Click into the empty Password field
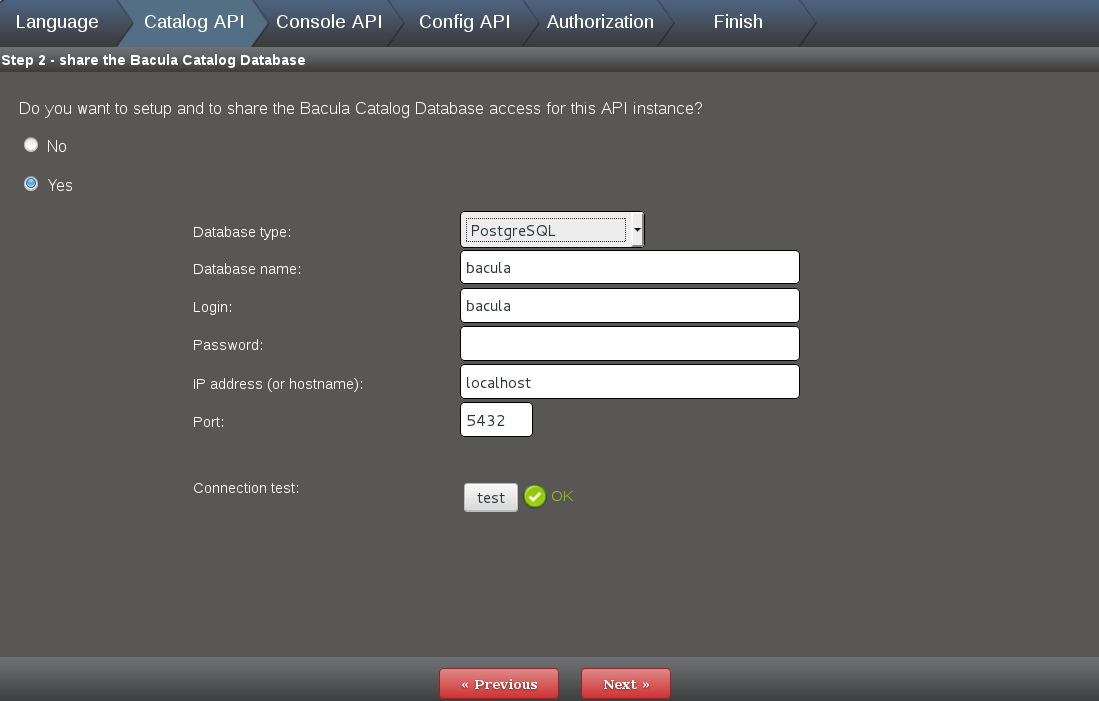This screenshot has height=701, width=1099. (x=629, y=343)
